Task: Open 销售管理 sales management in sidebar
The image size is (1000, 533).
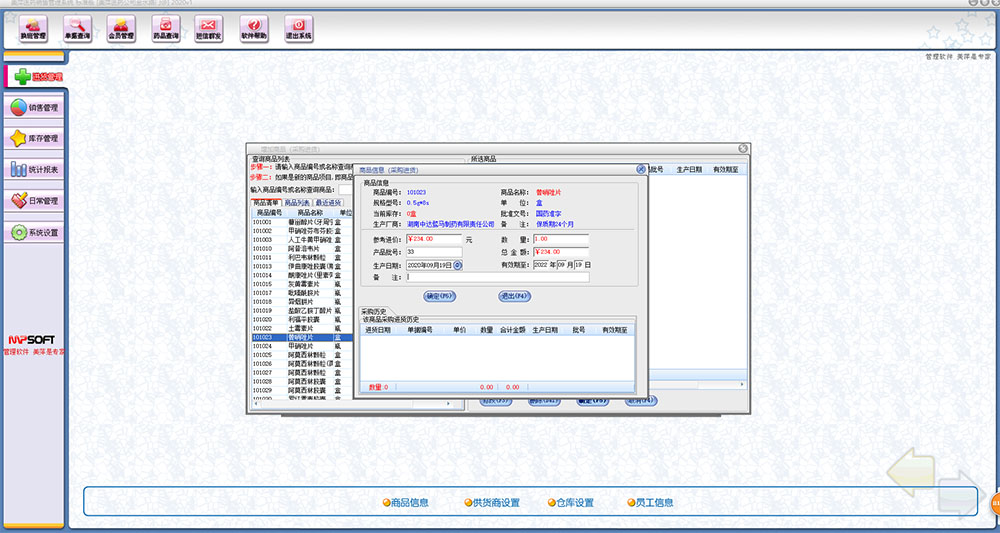Action: (35, 107)
